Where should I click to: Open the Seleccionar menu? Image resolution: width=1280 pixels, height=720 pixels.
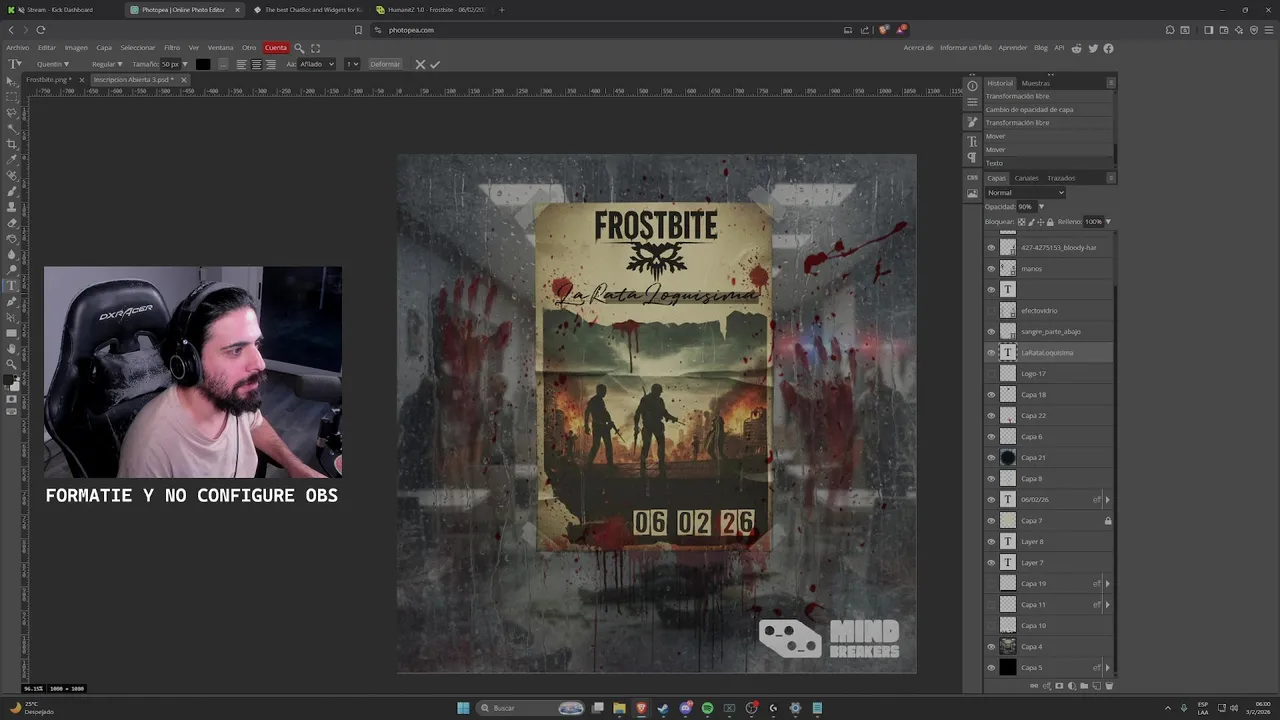pyautogui.click(x=138, y=48)
